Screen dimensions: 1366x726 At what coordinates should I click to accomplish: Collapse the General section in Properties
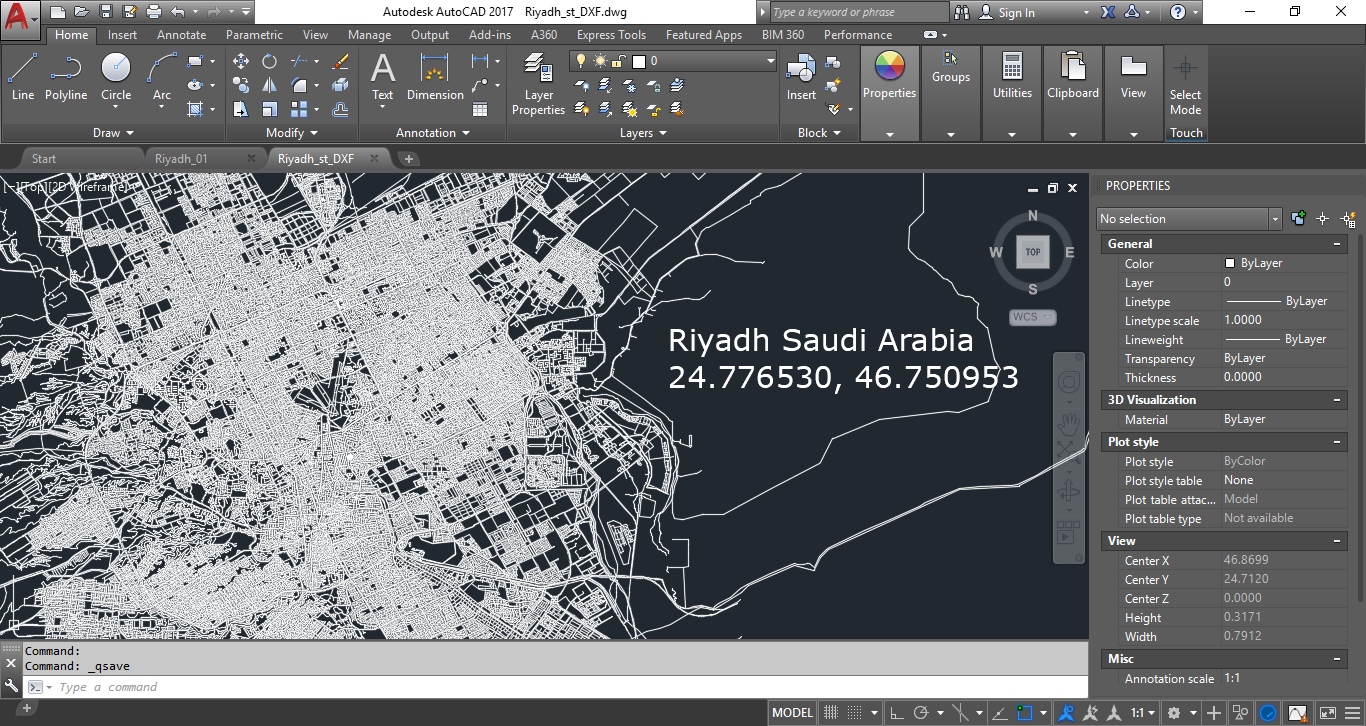pos(1336,243)
